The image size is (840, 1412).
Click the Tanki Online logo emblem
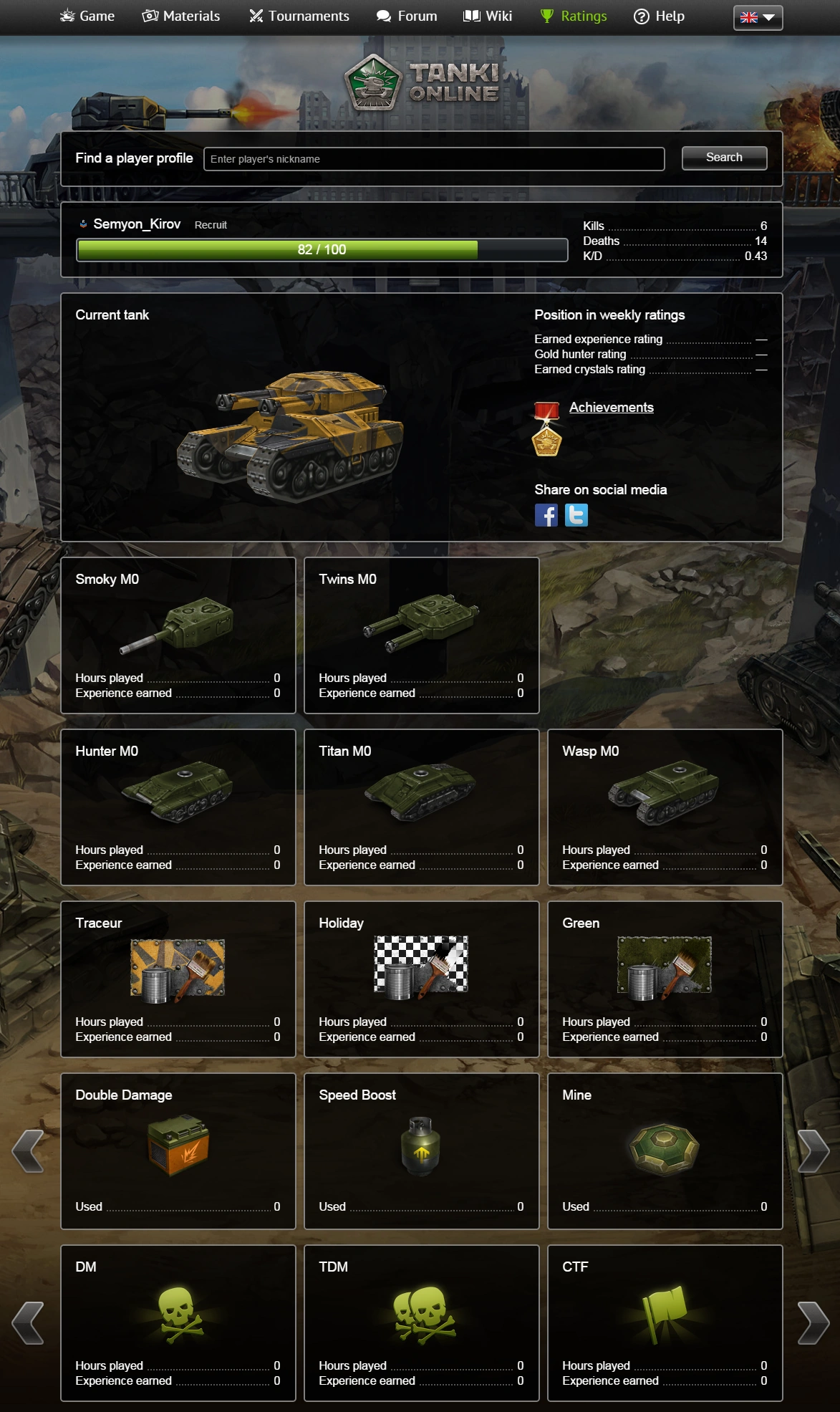[371, 83]
